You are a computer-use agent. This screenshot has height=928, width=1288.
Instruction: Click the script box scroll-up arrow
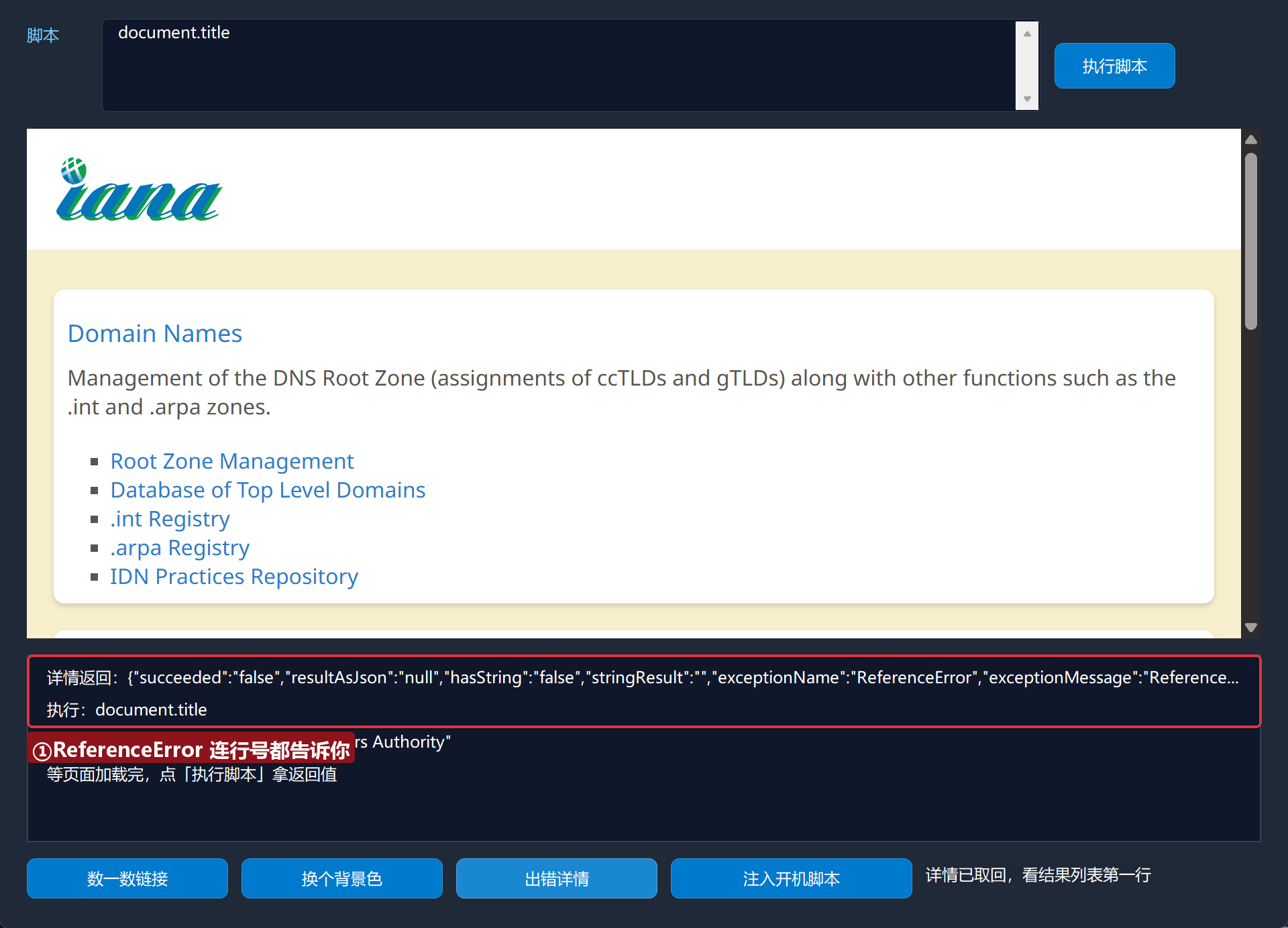point(1027,34)
